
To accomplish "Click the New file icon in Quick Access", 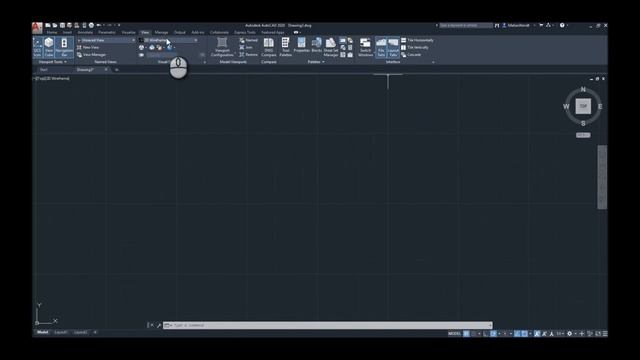I will pos(48,25).
